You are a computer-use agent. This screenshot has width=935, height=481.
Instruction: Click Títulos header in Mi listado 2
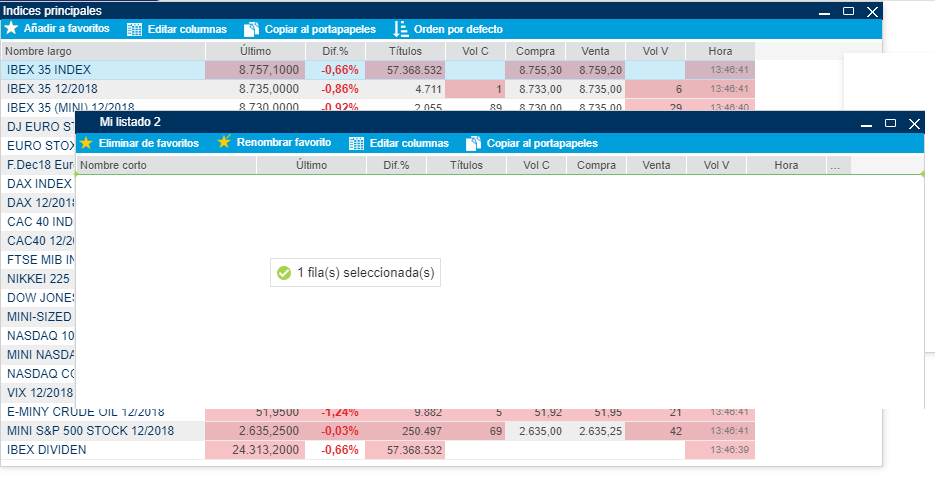point(467,165)
